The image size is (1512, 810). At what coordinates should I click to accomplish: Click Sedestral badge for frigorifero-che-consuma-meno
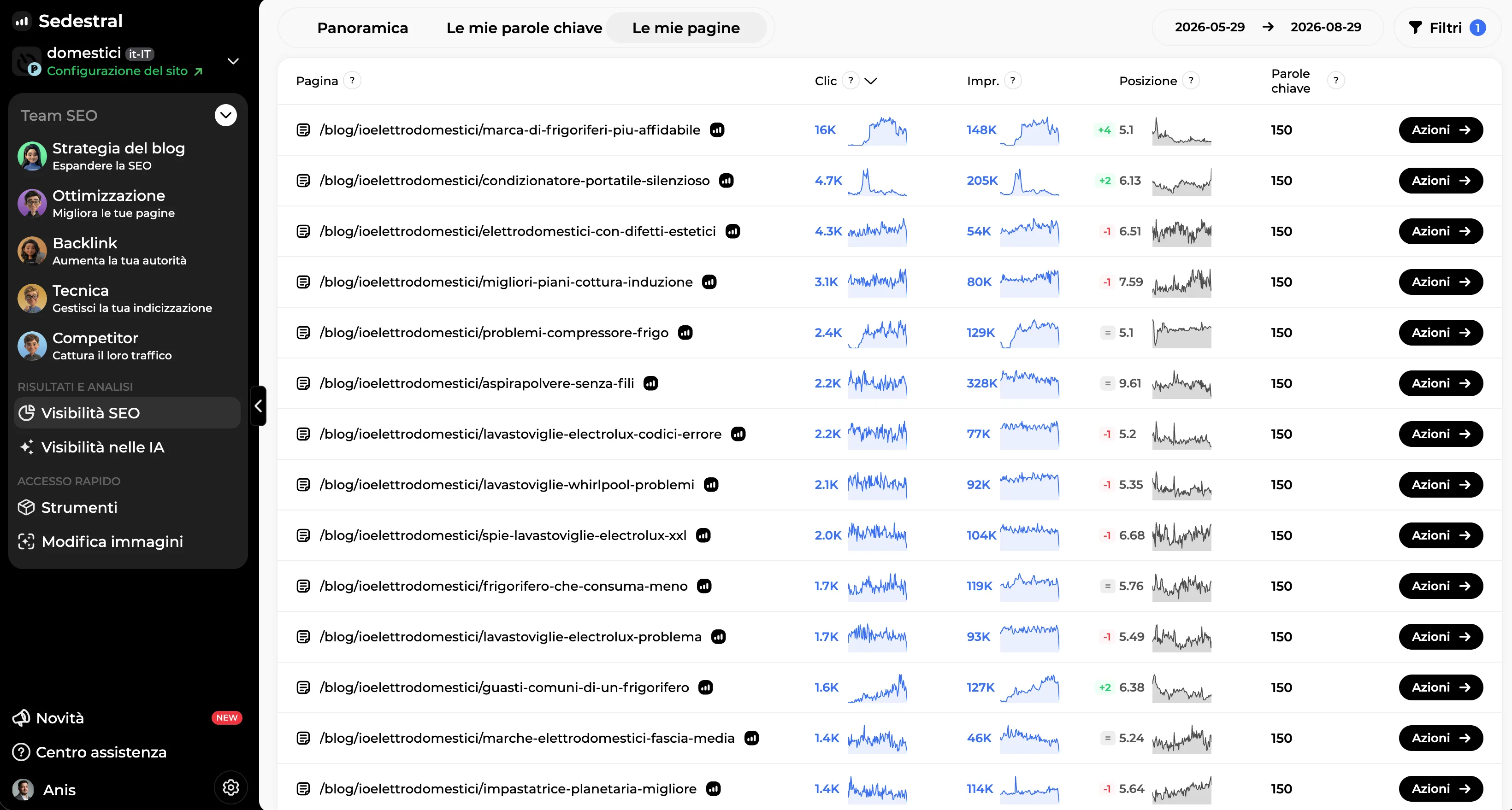[x=704, y=586]
